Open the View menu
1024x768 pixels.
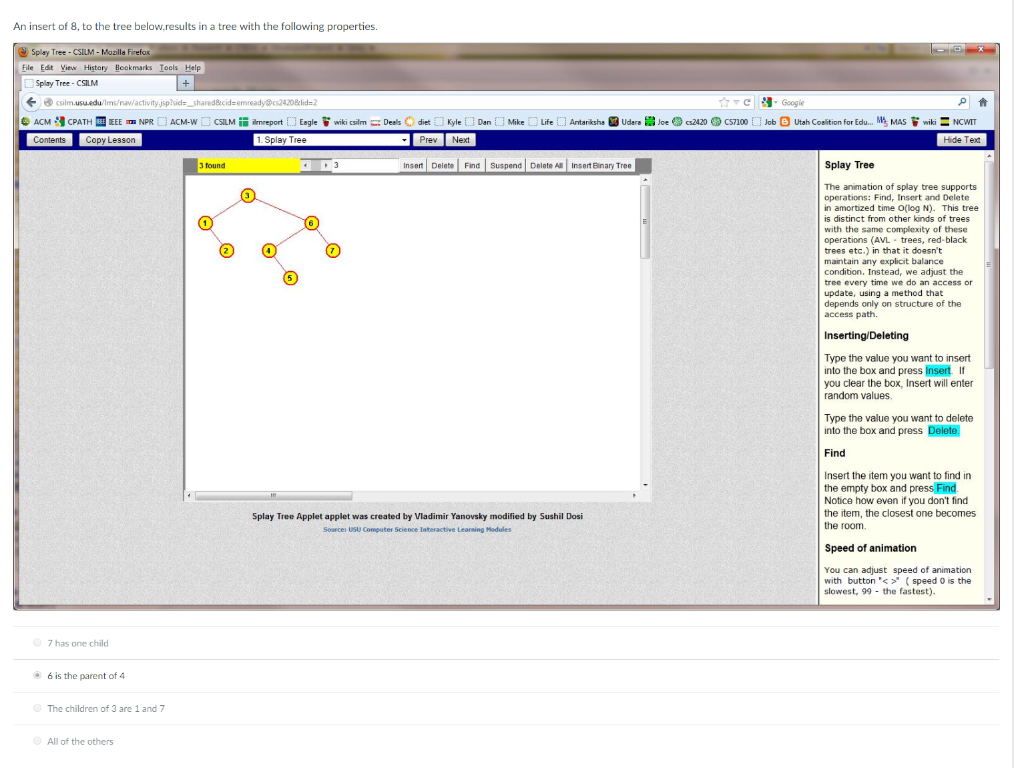(69, 67)
